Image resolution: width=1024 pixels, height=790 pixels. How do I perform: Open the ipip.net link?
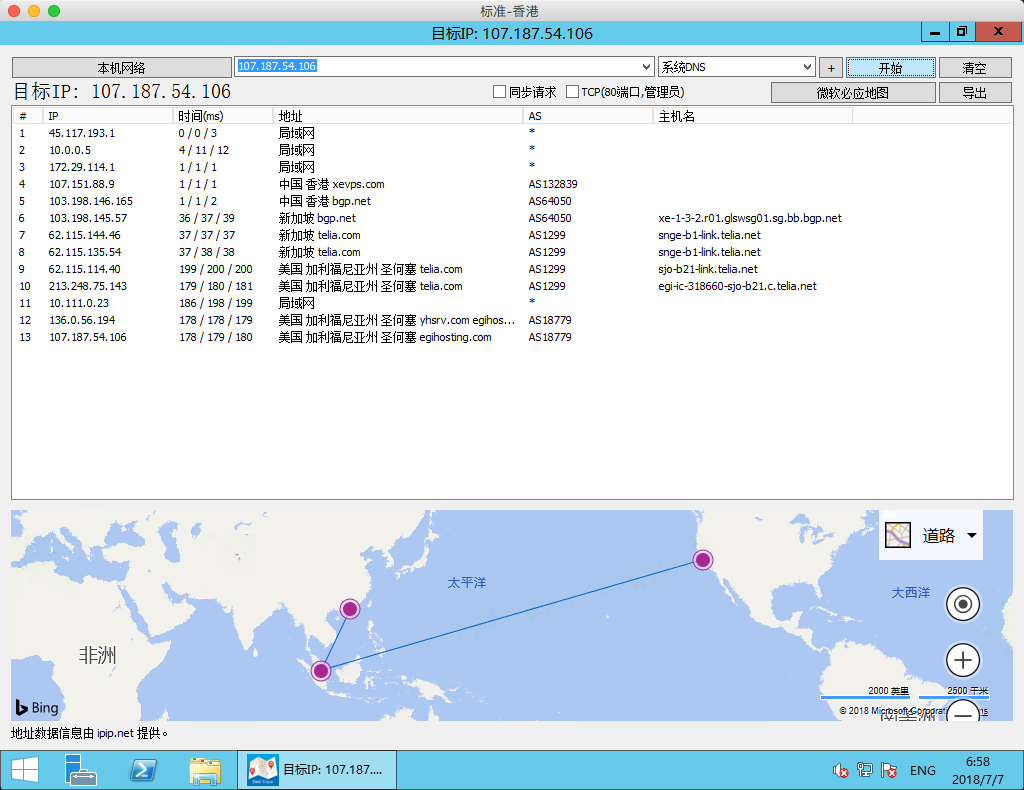pyautogui.click(x=115, y=733)
